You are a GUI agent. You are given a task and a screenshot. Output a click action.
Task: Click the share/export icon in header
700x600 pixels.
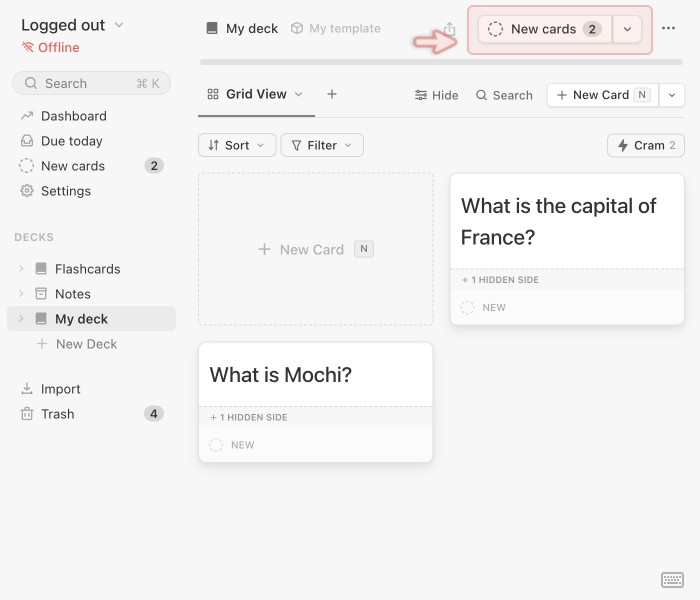click(449, 29)
